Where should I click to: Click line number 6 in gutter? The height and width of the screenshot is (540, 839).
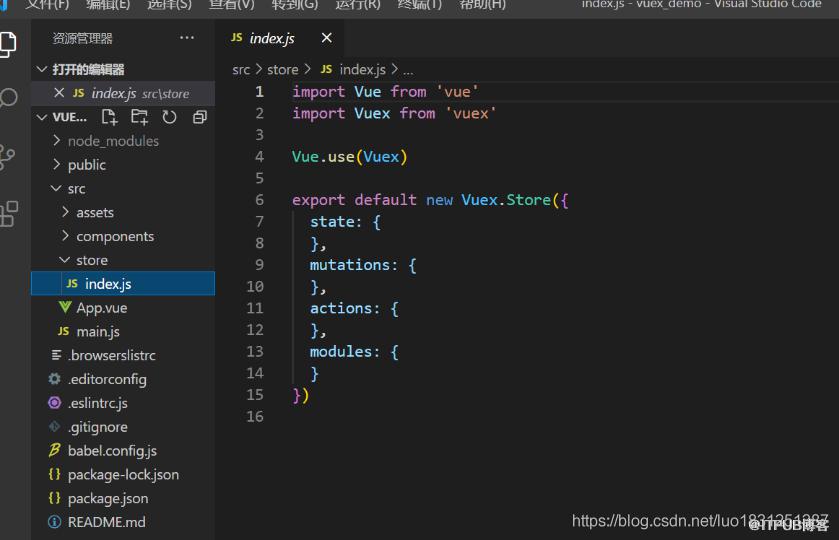[260, 200]
